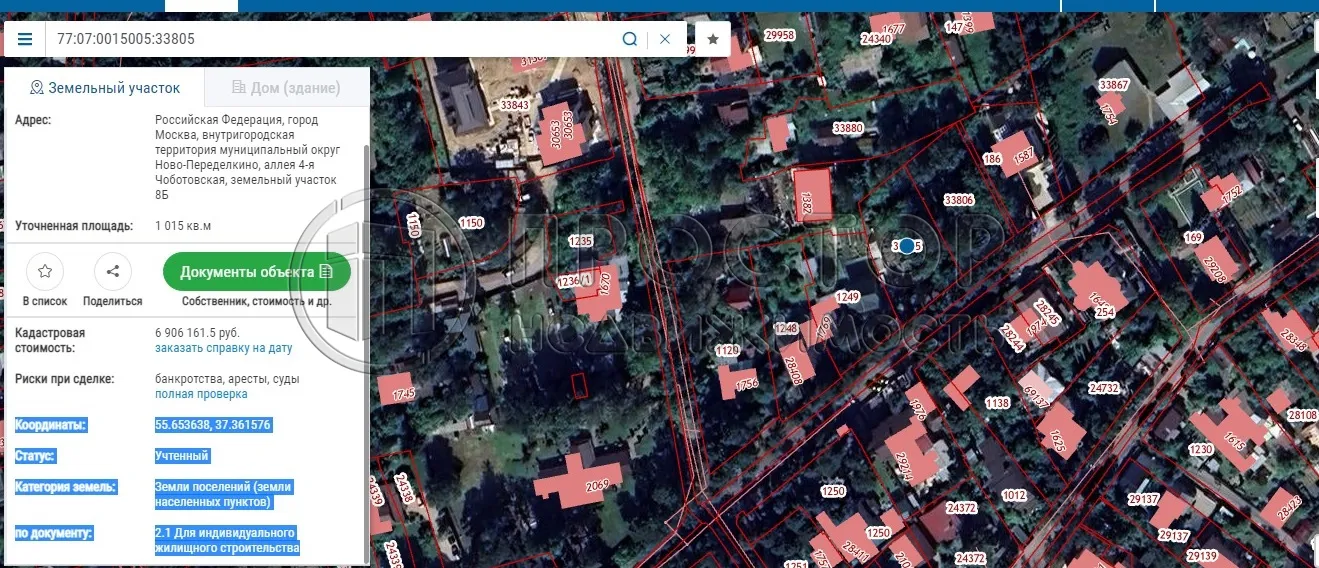Screen dimensions: 1319x568
Task: Add parcel to list via 'В список' star
Action: [45, 271]
